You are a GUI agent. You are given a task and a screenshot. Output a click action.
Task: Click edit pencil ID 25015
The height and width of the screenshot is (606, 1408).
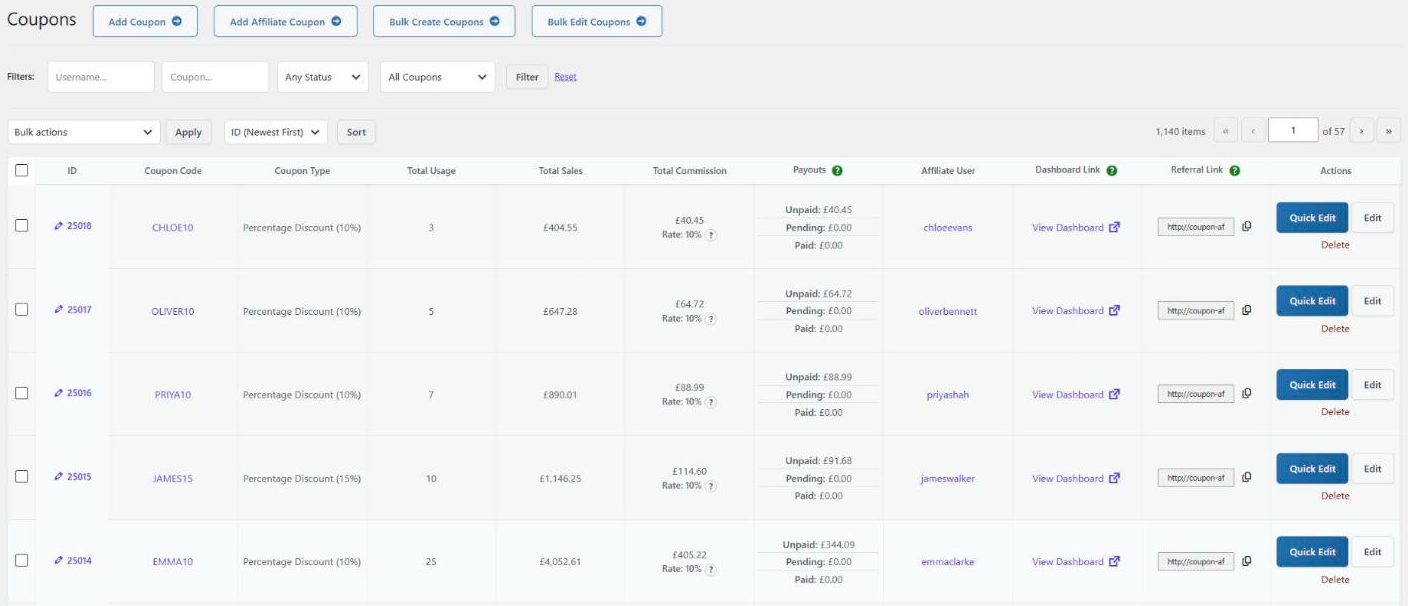coord(58,476)
